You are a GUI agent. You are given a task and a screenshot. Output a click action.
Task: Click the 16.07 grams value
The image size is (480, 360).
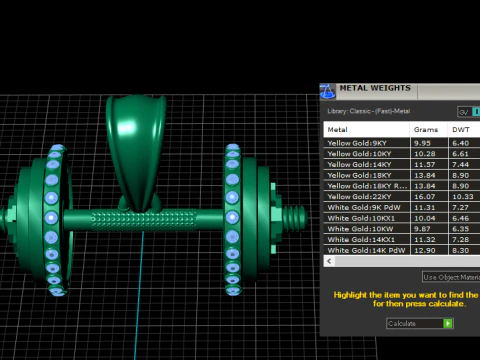[425, 197]
